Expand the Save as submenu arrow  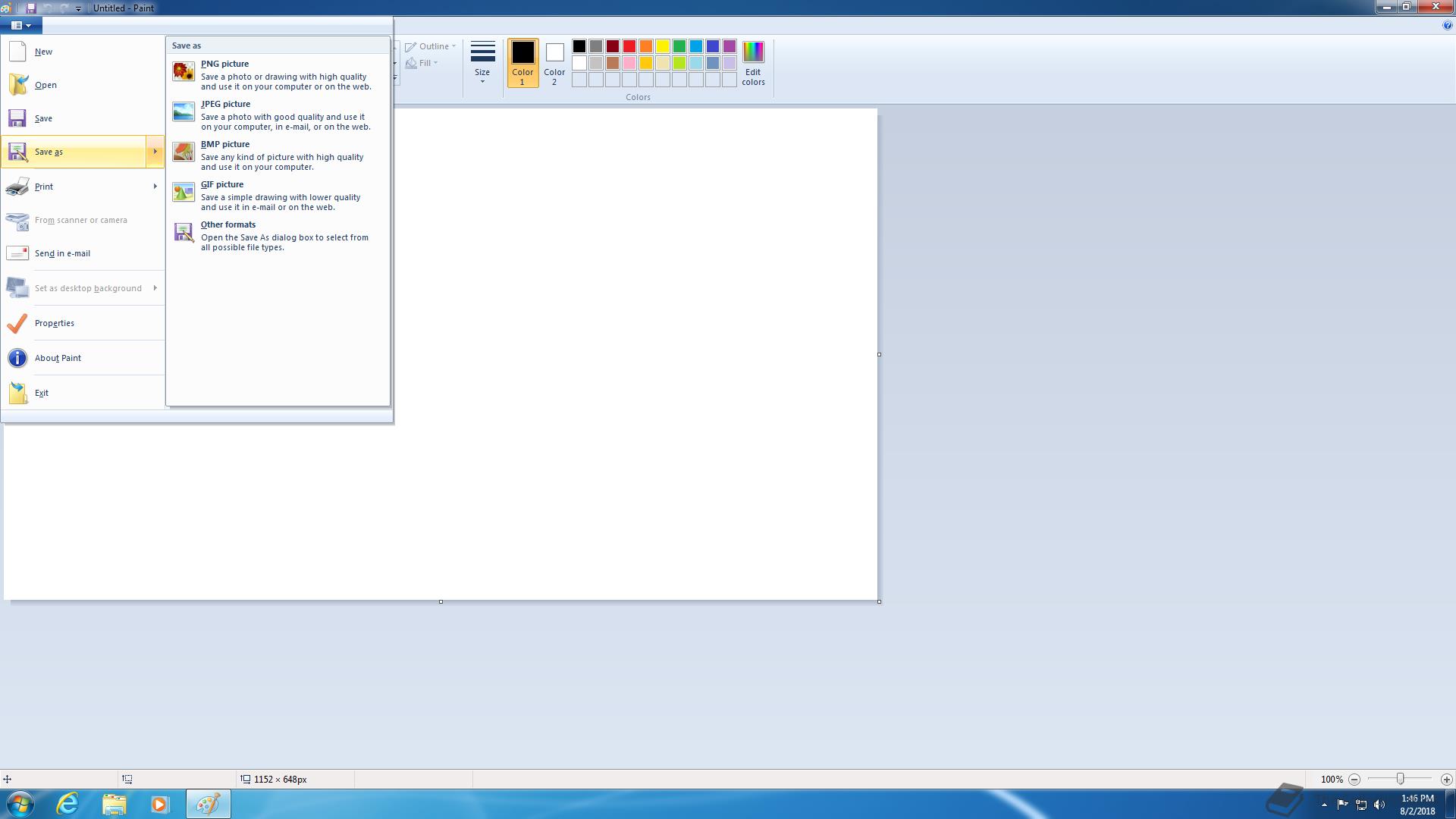point(155,152)
